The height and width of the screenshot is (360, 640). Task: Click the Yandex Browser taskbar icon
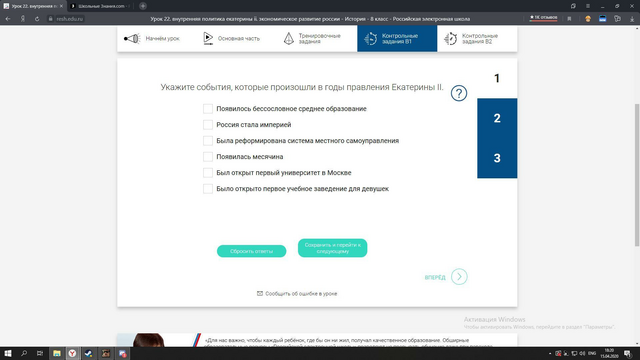(x=72, y=353)
